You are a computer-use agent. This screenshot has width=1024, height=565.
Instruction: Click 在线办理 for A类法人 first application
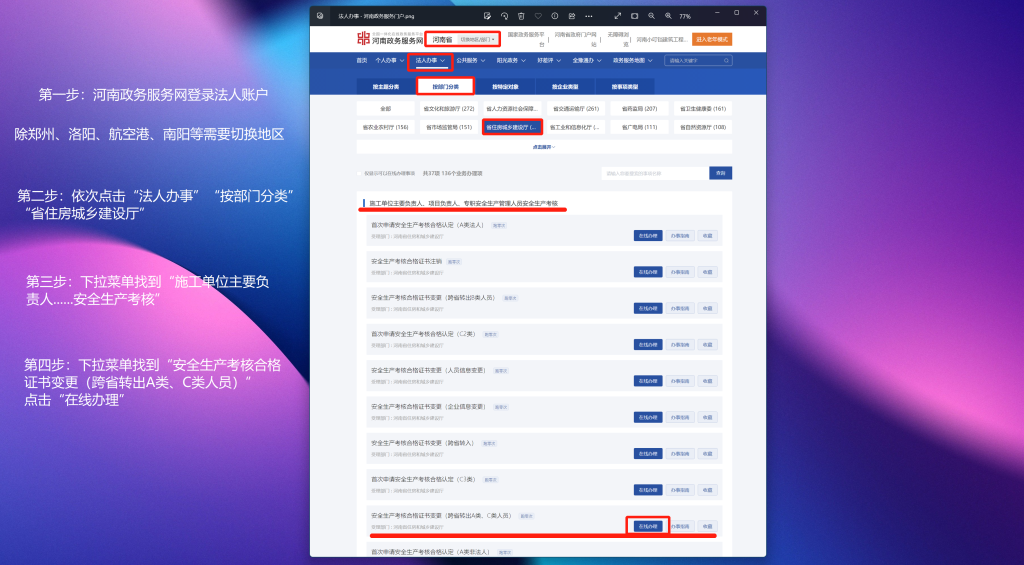[648, 235]
